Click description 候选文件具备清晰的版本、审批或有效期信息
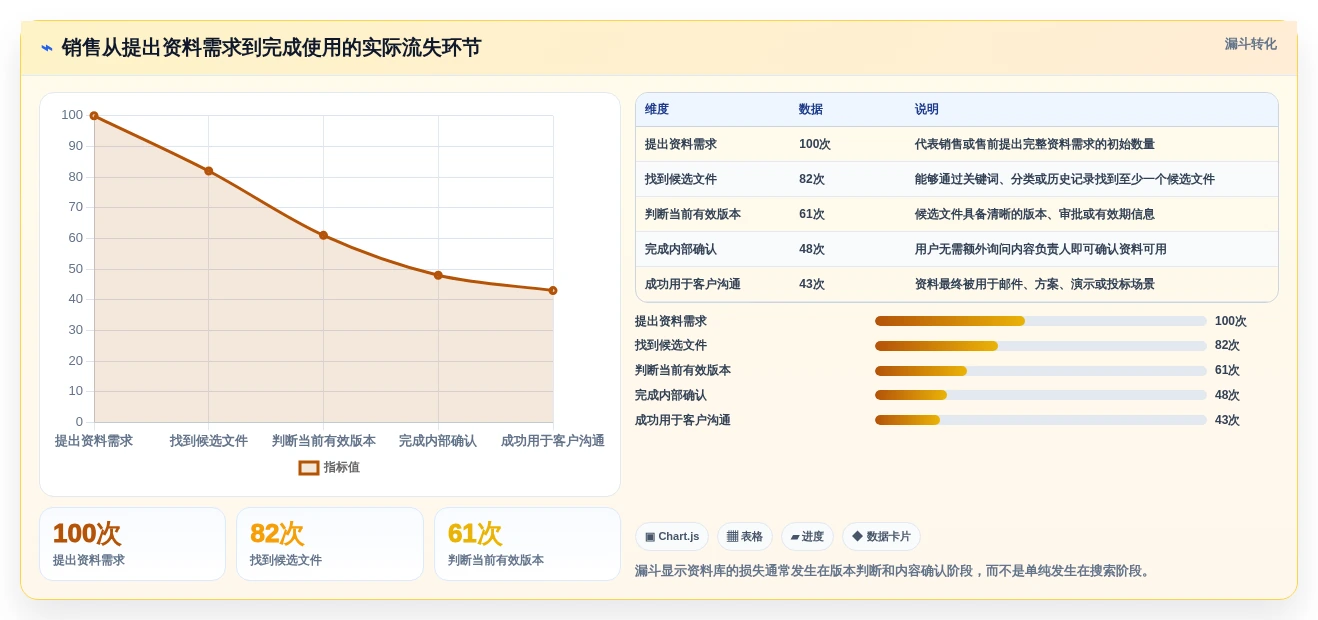Image resolution: width=1318 pixels, height=620 pixels. point(1035,214)
